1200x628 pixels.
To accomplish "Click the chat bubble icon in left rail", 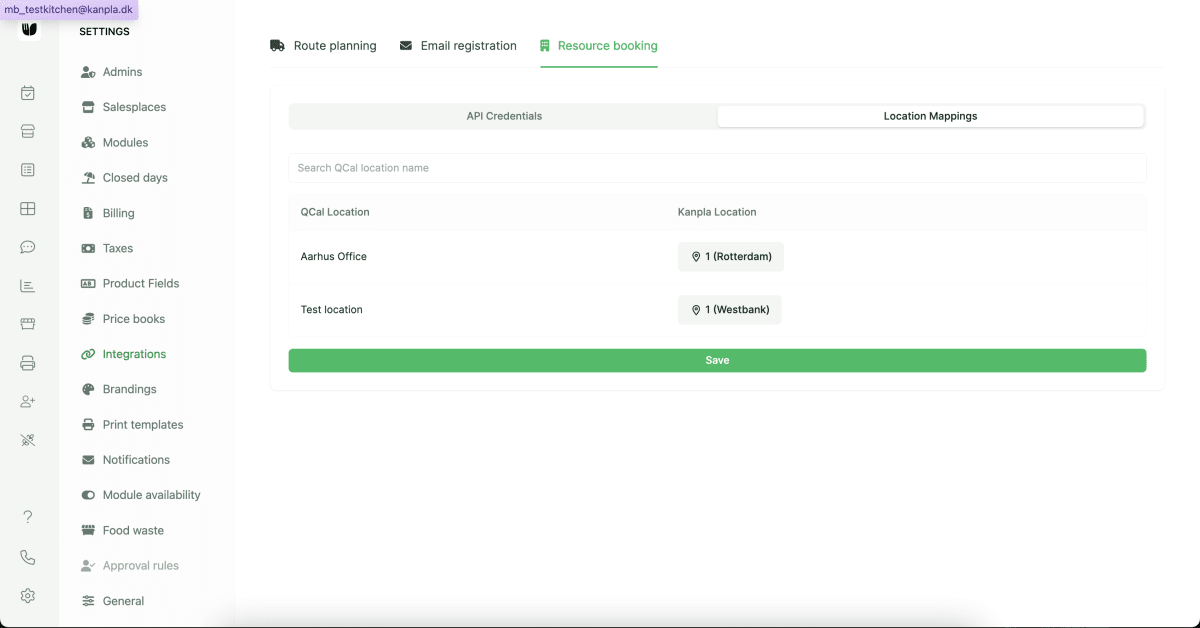I will pyautogui.click(x=28, y=247).
